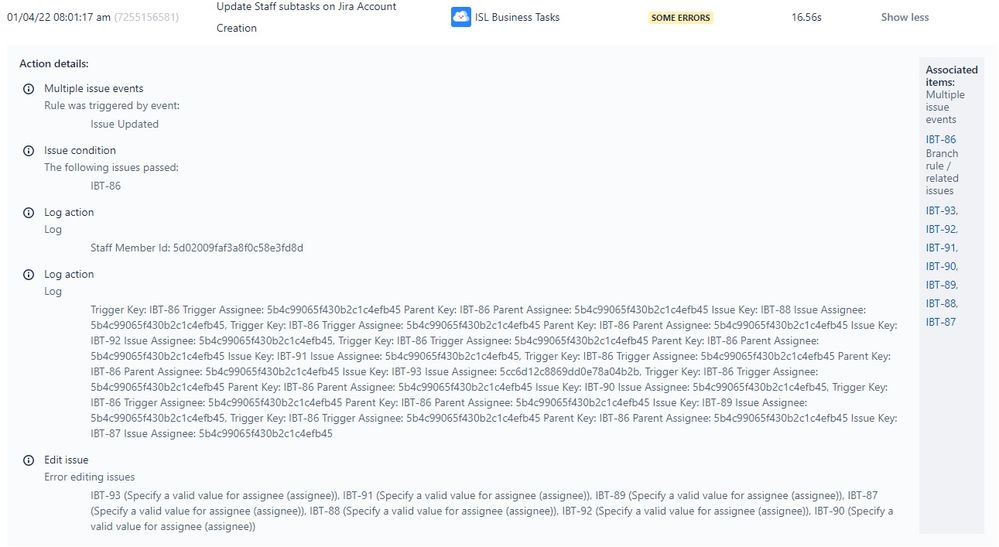This screenshot has height=547, width=999.
Task: Click info icon beside Edit issue
Action: point(29,460)
